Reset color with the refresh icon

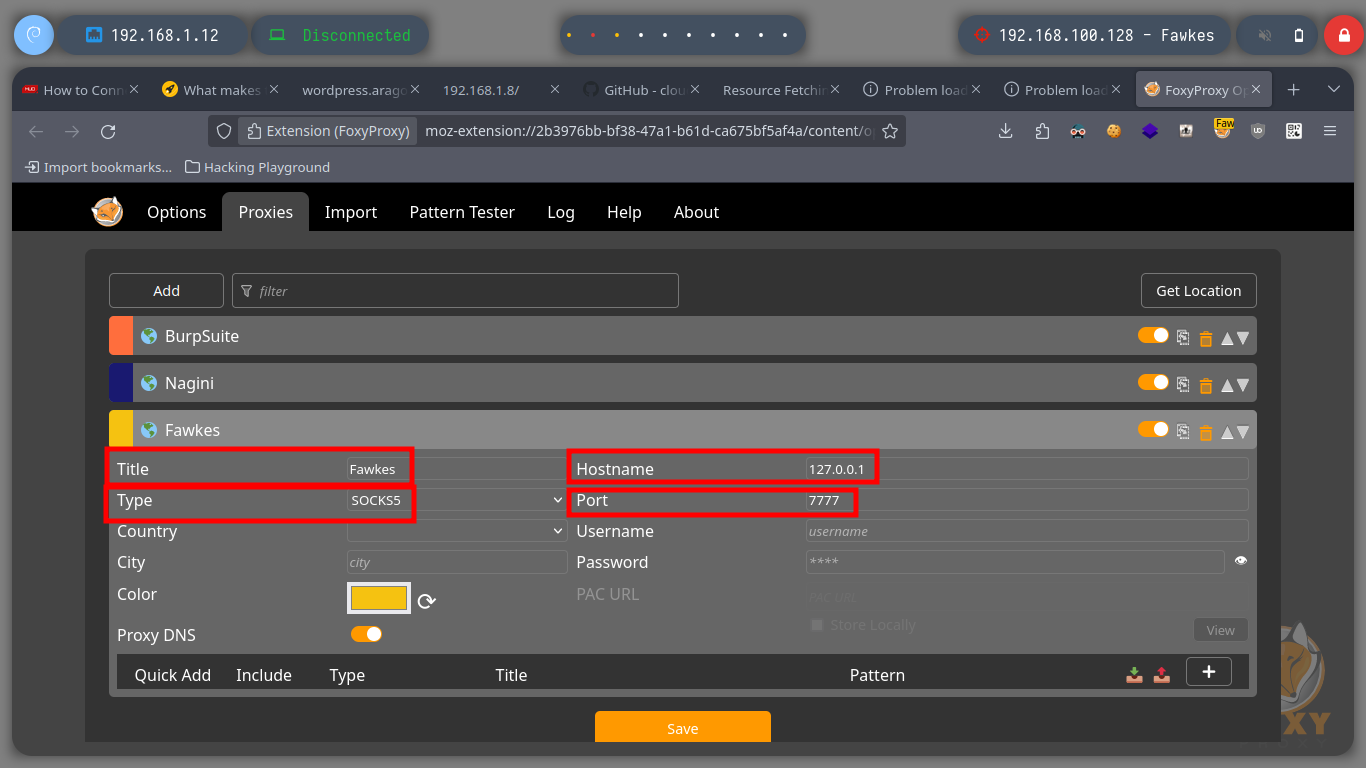[427, 601]
